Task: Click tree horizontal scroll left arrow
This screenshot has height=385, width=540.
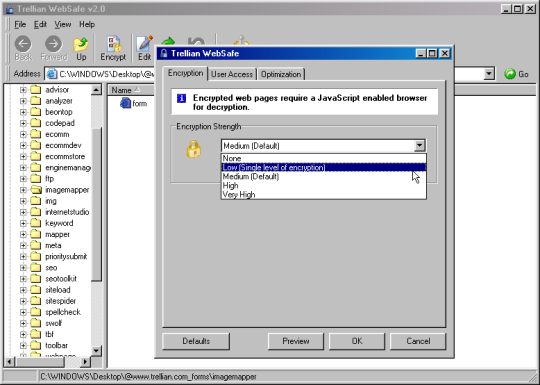Action: (x=10, y=362)
